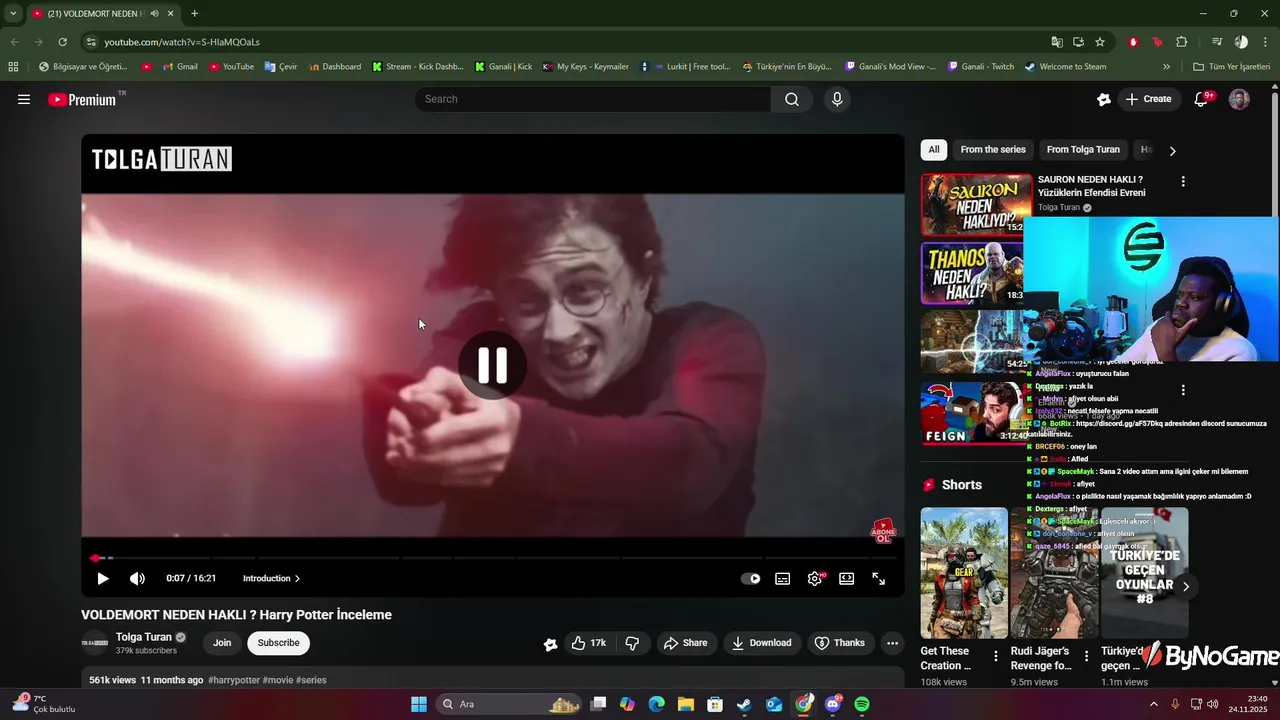Toggle subtitles closed captions
The image size is (1280, 720).
(783, 578)
